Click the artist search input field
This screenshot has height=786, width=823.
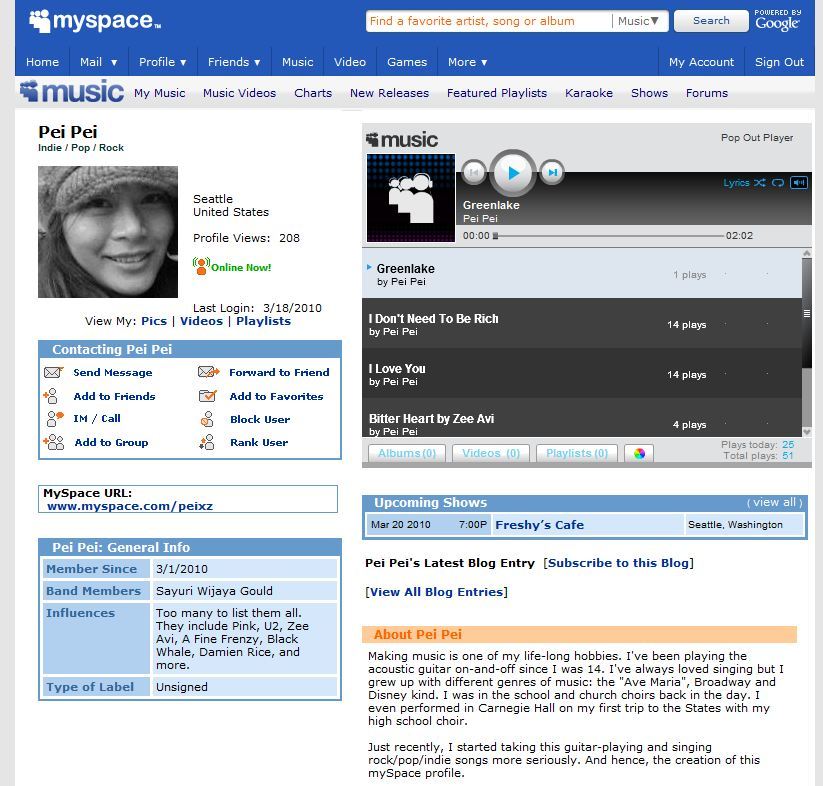488,21
